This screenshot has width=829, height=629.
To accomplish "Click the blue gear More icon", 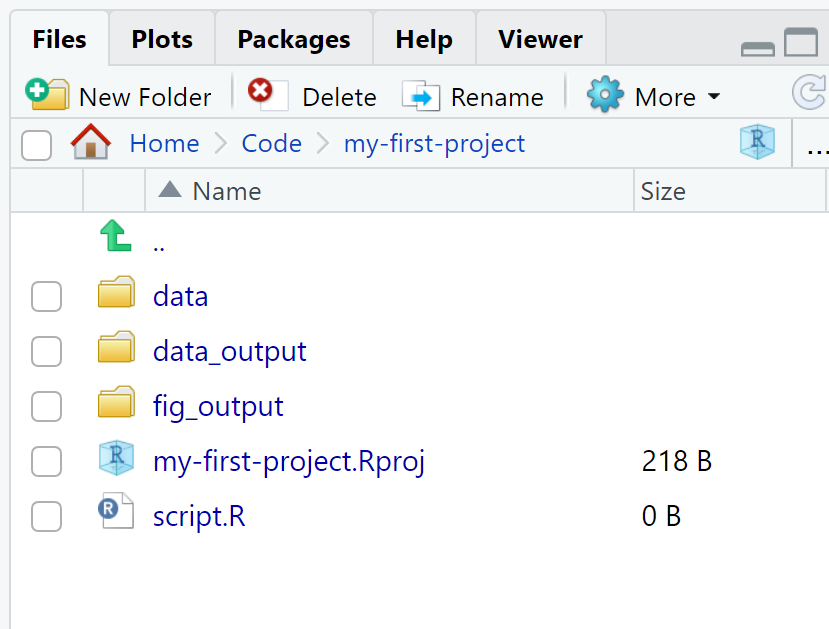I will coord(605,94).
